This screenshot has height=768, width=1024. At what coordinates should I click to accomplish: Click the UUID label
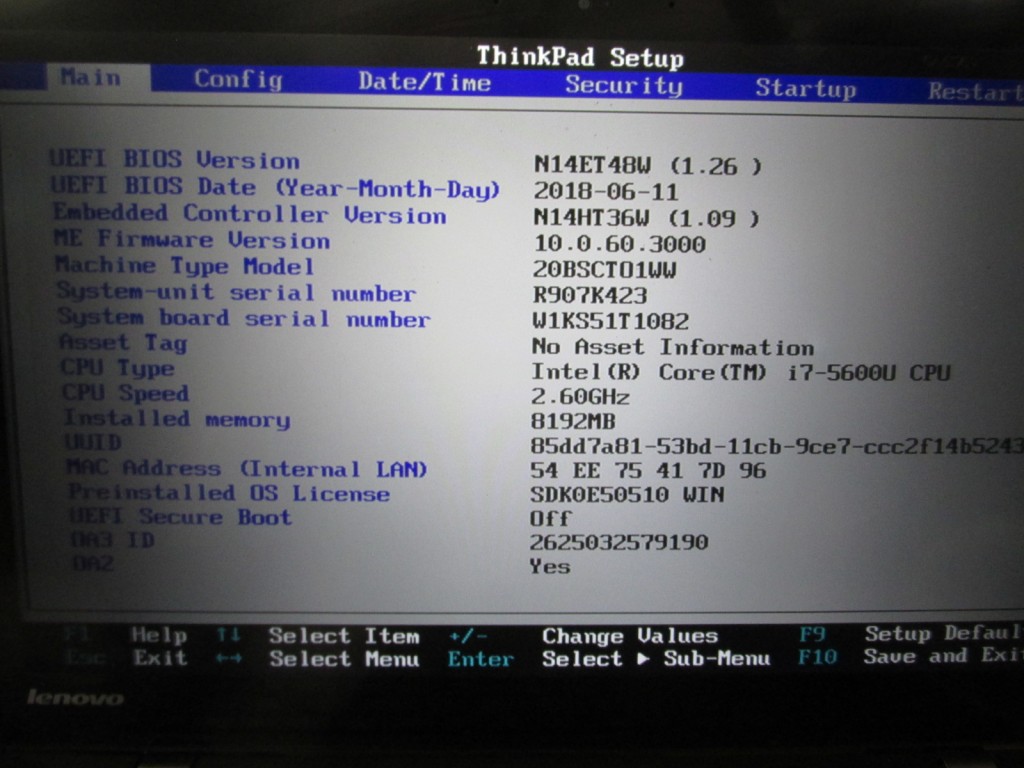(x=93, y=442)
